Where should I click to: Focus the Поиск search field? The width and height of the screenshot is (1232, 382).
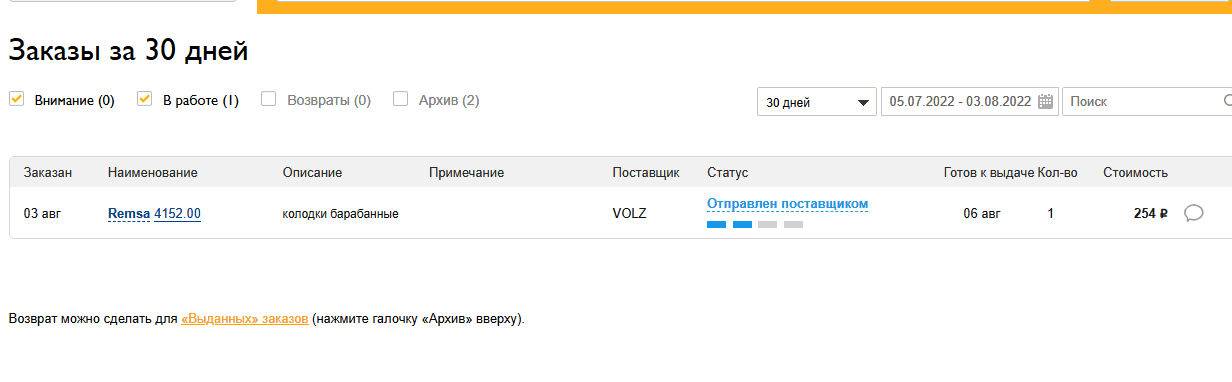coord(1147,102)
